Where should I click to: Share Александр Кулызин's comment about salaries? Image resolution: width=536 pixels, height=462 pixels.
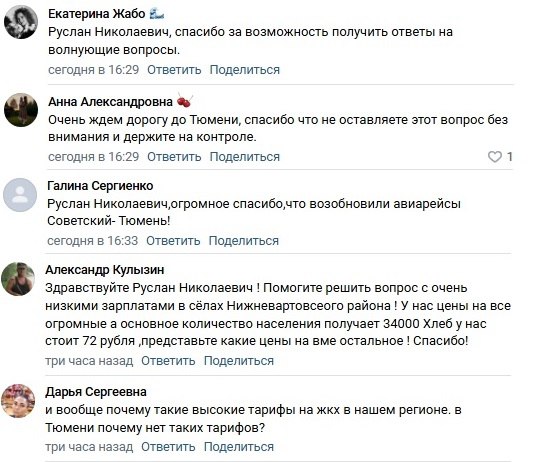pyautogui.click(x=239, y=361)
